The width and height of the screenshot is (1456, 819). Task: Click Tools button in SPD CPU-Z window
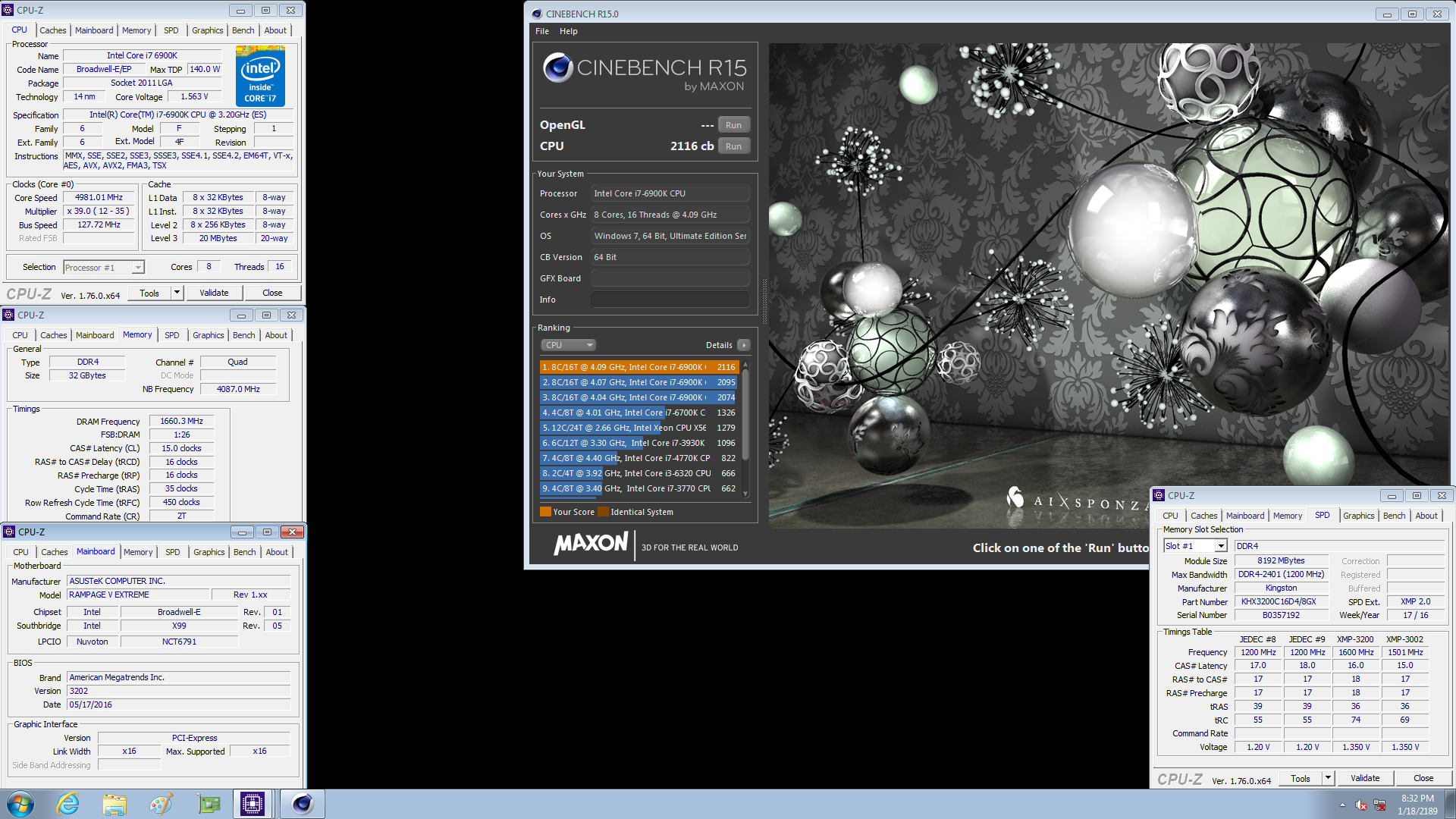1301,778
